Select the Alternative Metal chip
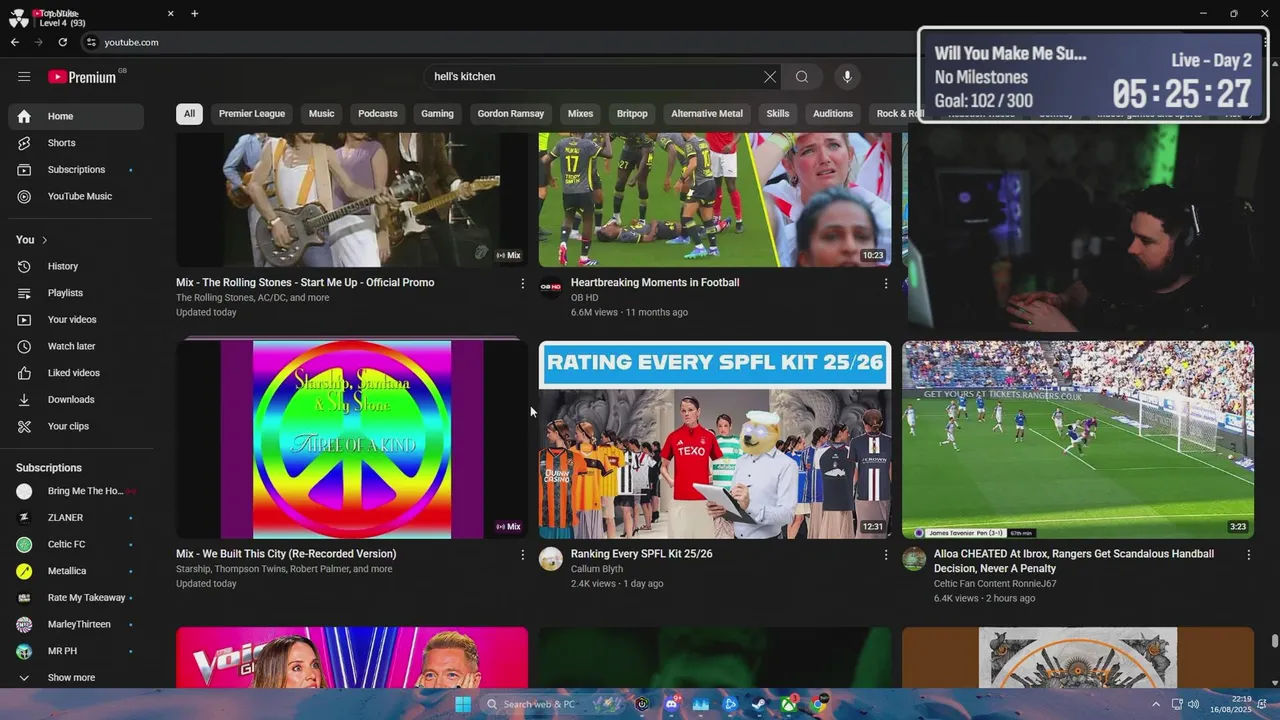Screen dimensions: 1280x720 point(707,114)
